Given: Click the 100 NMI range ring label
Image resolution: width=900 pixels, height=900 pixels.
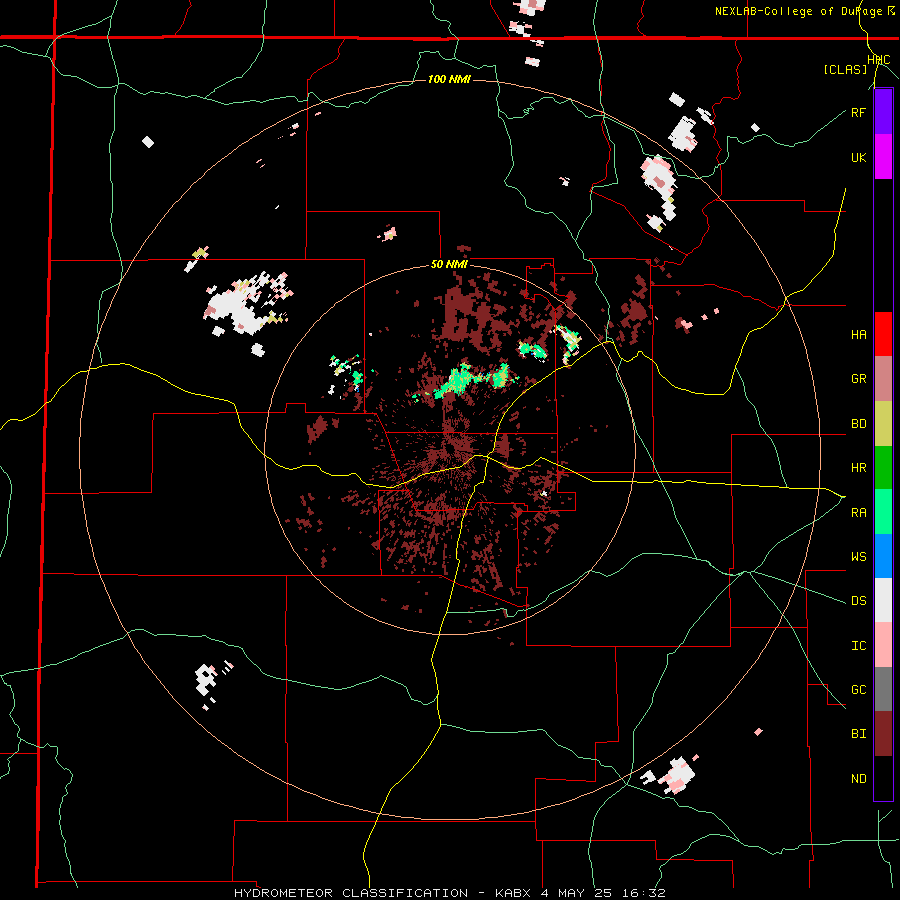Looking at the screenshot, I should tap(449, 79).
